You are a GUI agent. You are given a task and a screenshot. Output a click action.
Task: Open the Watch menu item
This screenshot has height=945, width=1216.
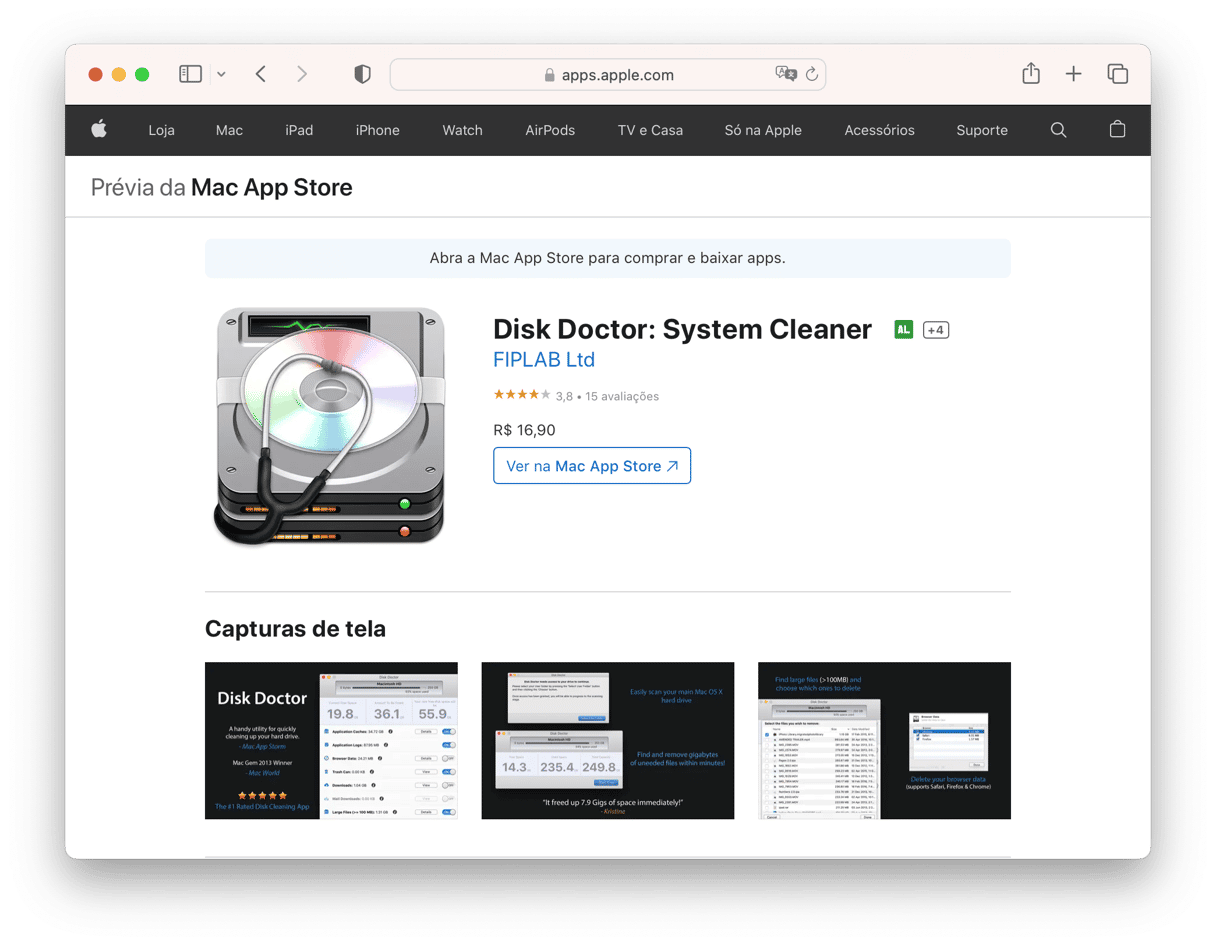[x=462, y=130]
